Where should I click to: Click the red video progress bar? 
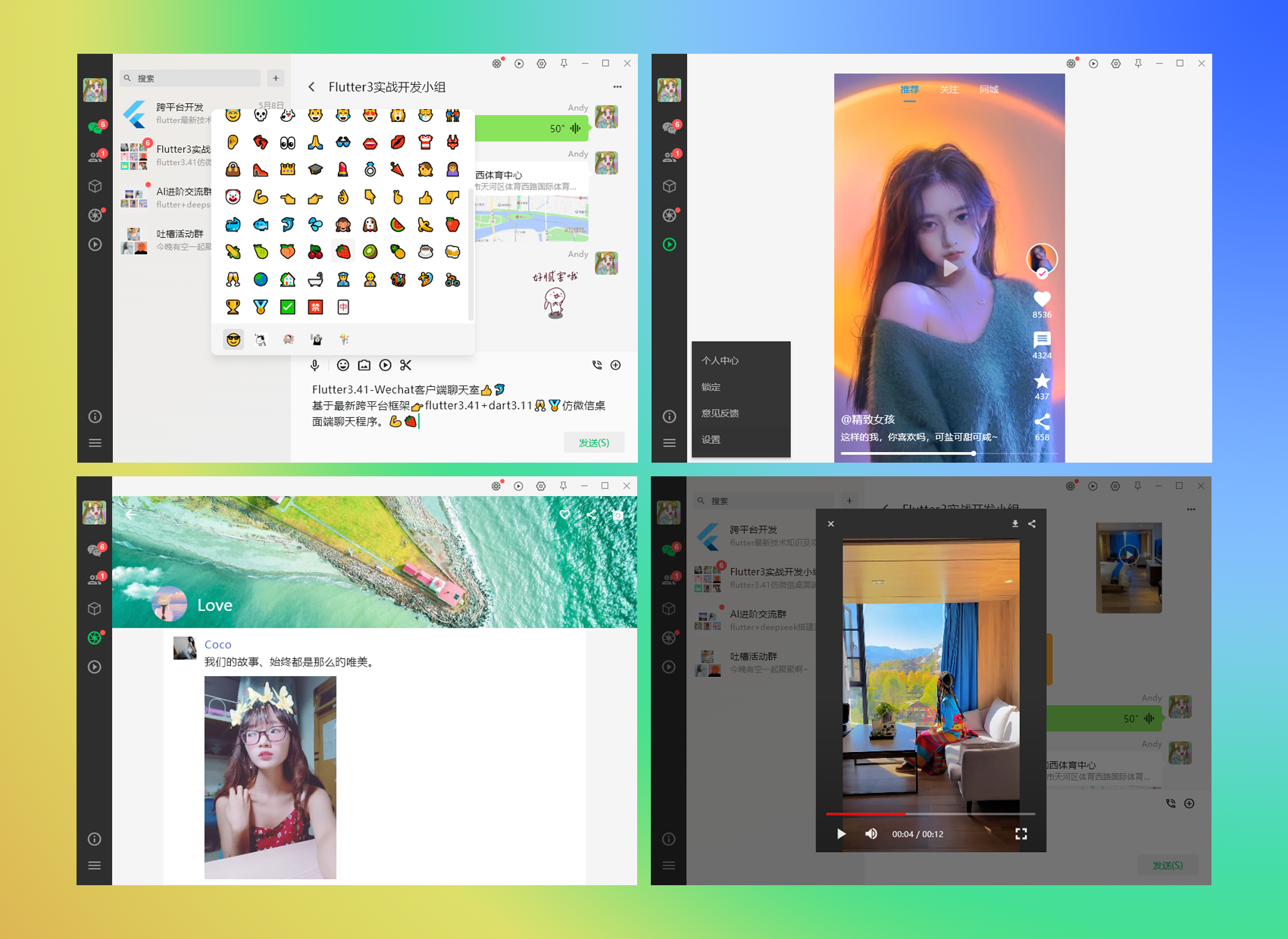(930, 813)
